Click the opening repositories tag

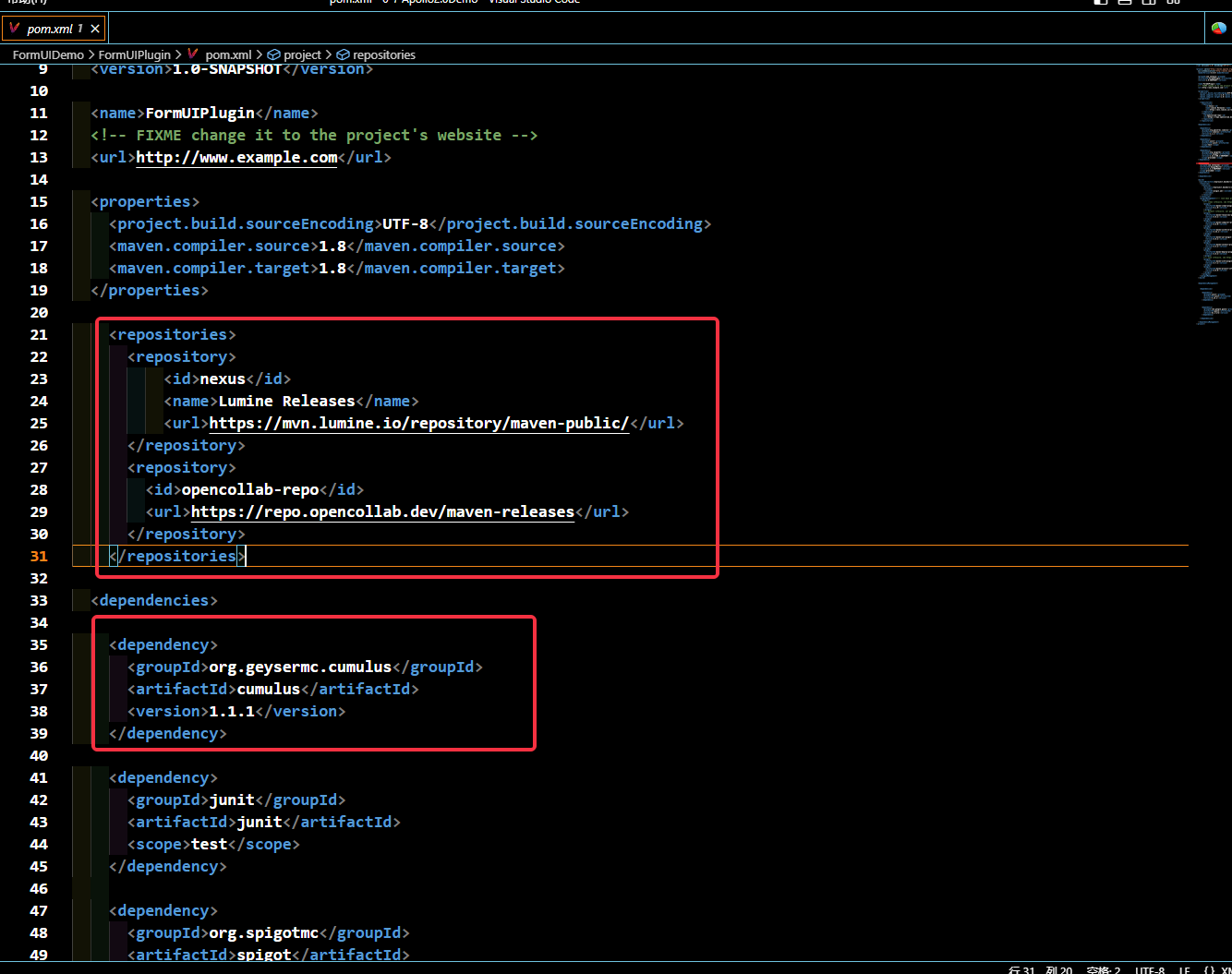[x=173, y=334]
